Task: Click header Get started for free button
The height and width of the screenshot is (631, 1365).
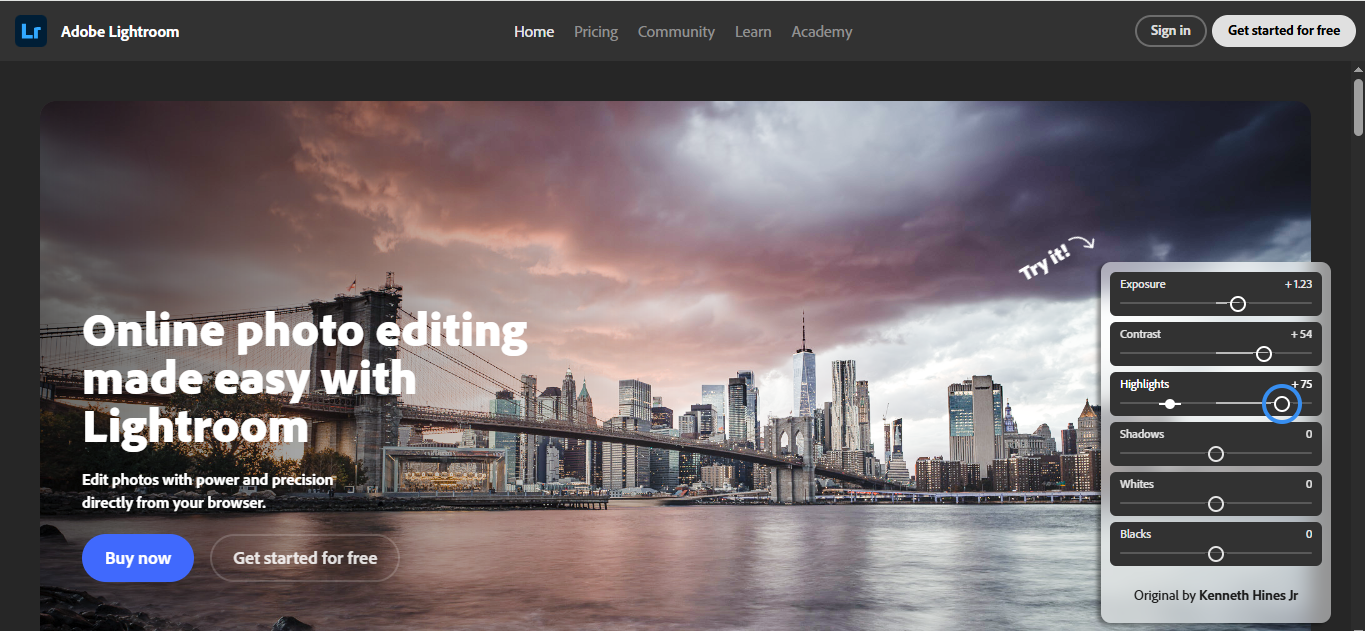Action: (x=1284, y=31)
